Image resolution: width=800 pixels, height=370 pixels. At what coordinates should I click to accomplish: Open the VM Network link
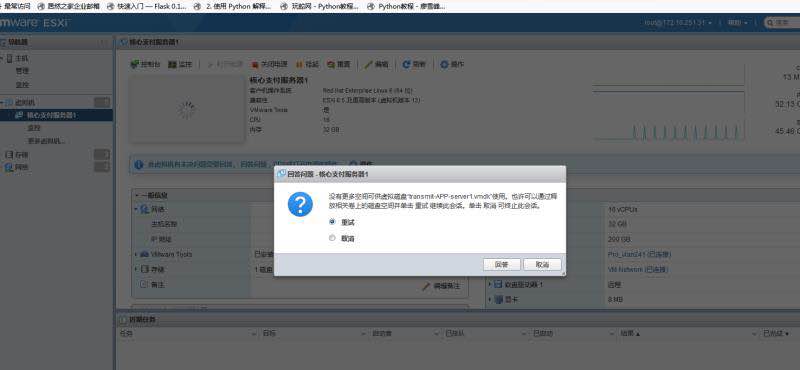(x=638, y=269)
